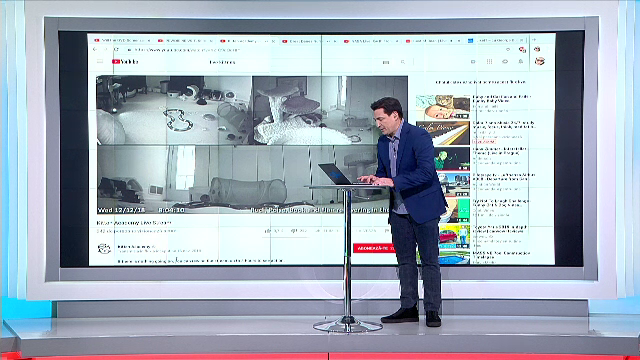Switch to the sixth YouTube browser tab
This screenshot has height=360, width=640.
pyautogui.click(x=434, y=41)
